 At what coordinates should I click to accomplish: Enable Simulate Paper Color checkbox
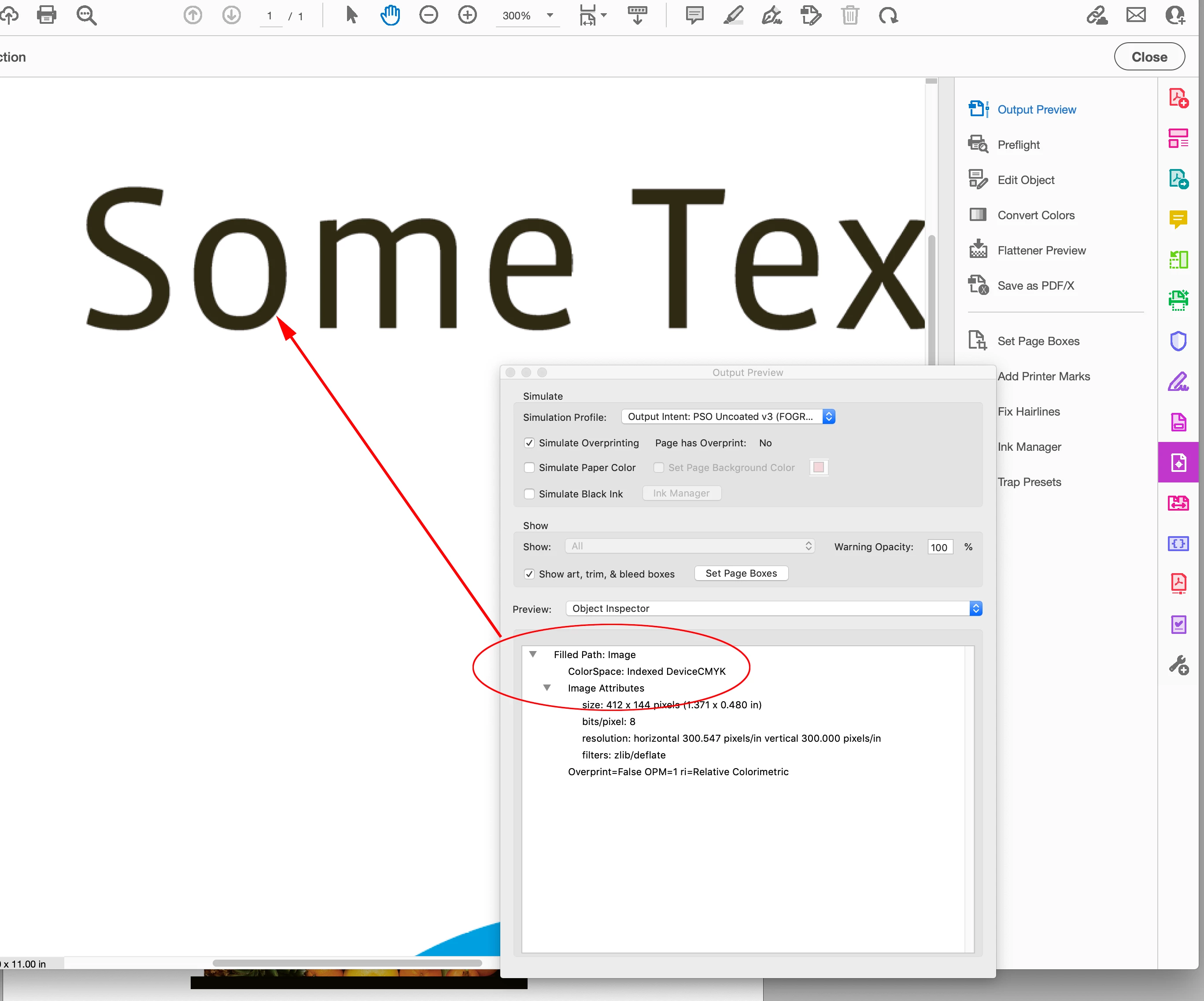(529, 467)
